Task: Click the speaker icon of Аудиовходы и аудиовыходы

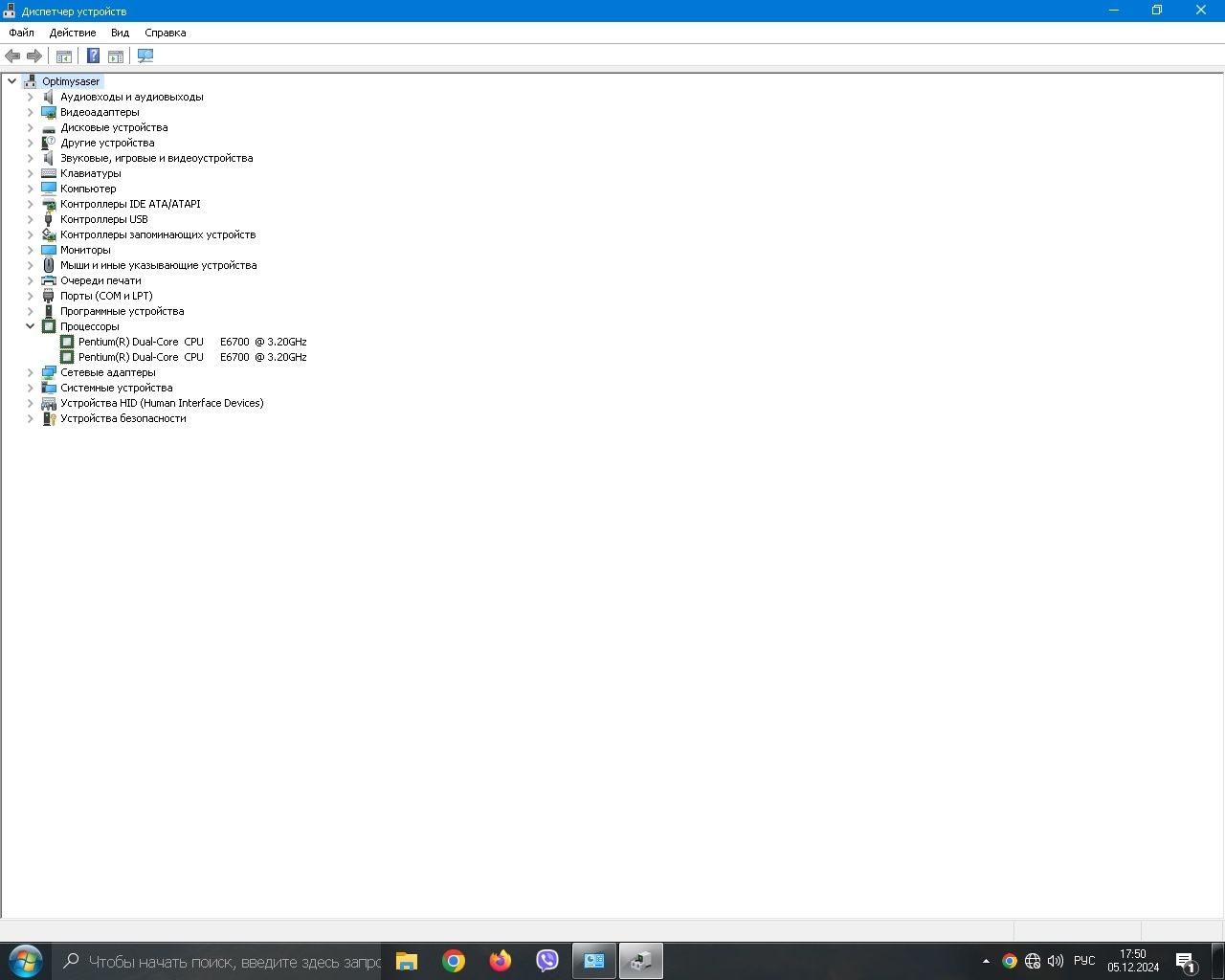Action: [x=49, y=97]
